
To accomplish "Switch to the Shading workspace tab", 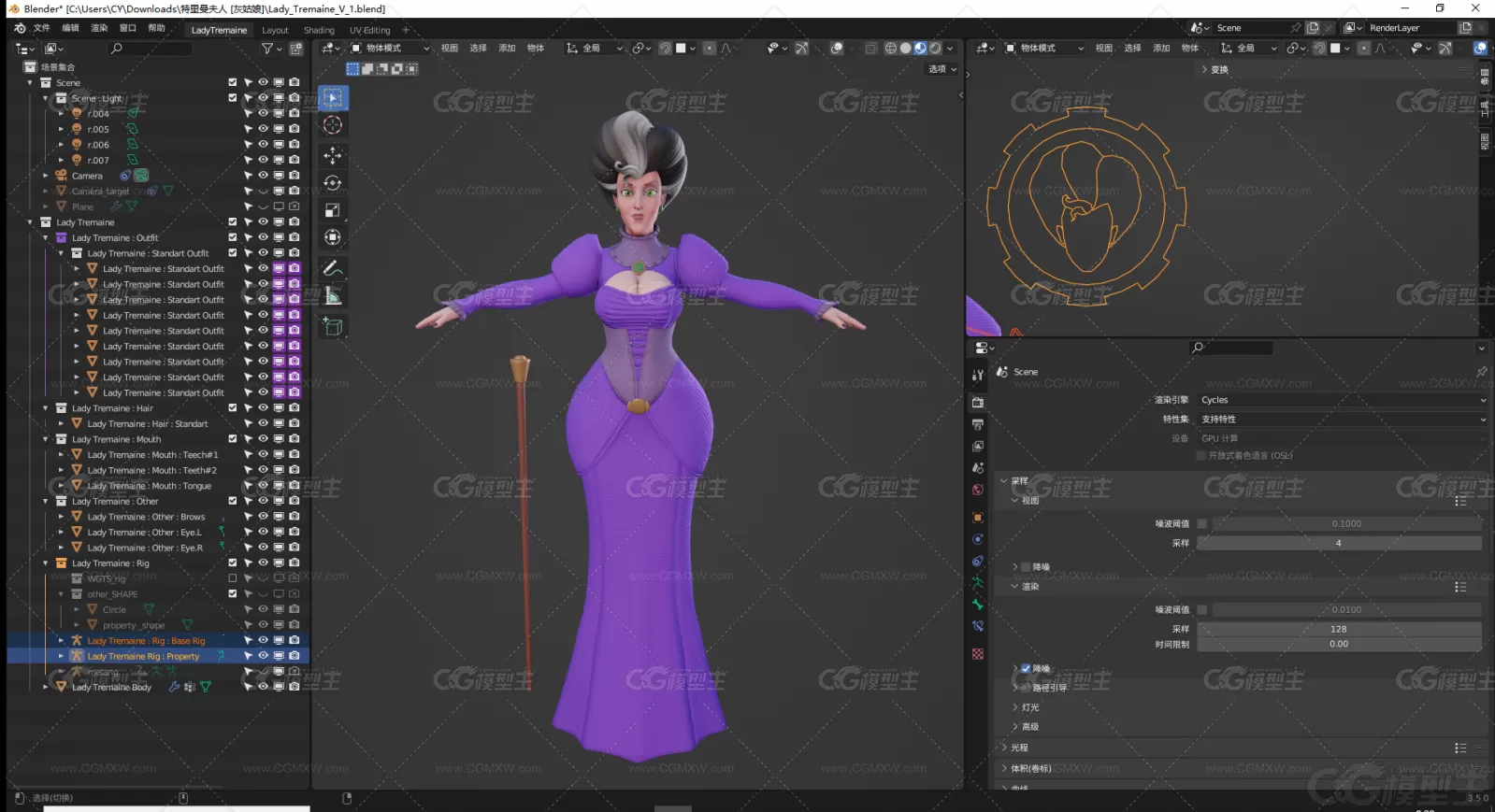I will tap(319, 30).
